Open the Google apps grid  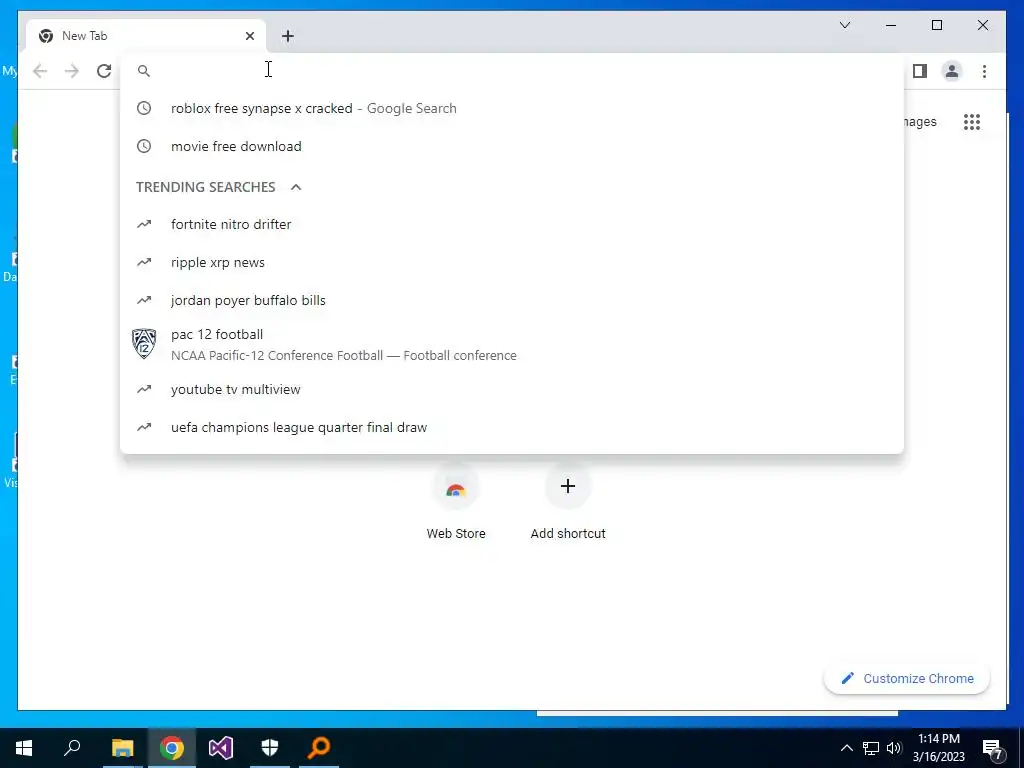[x=972, y=121]
